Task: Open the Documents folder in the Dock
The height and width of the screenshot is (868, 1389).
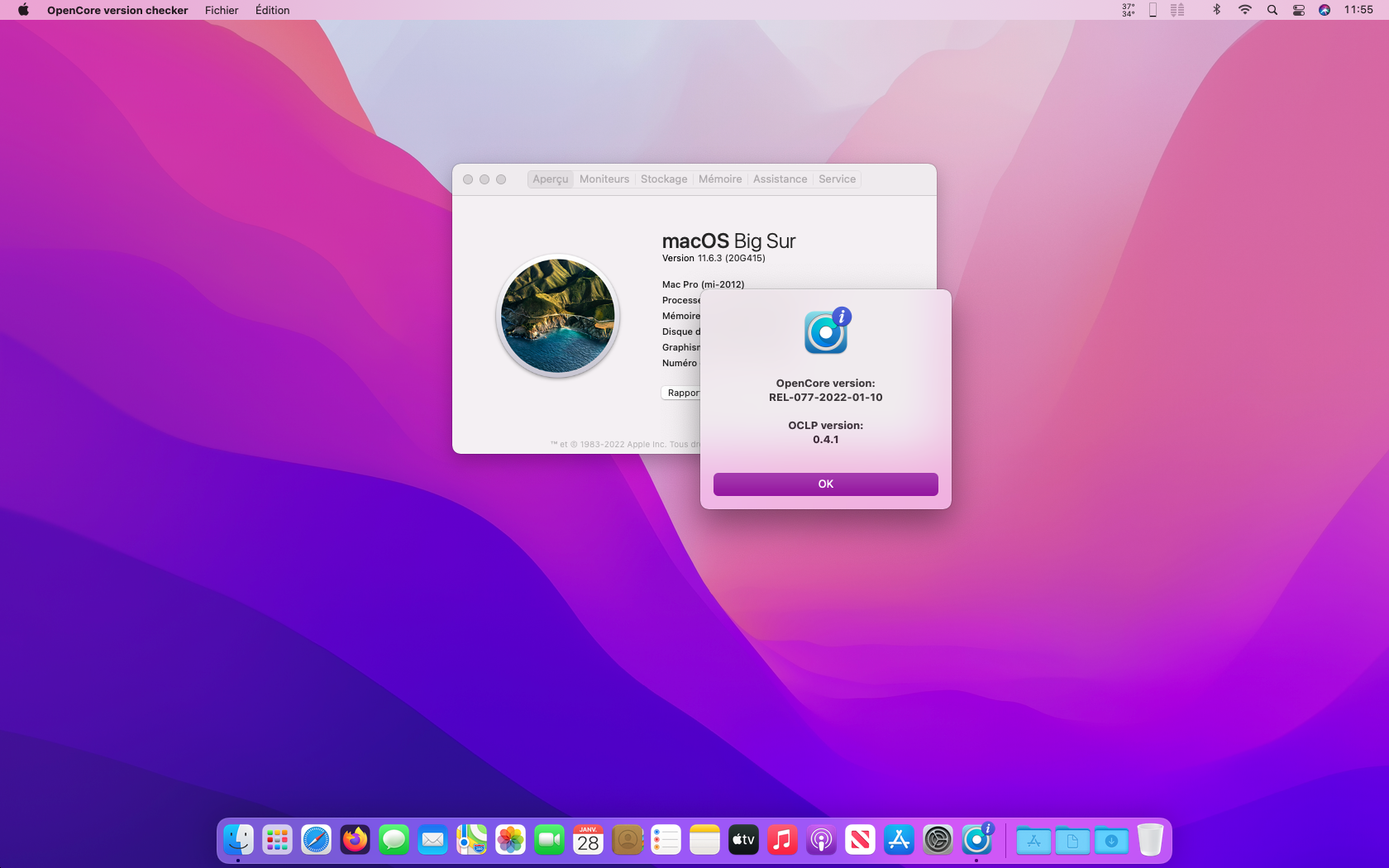Action: [1072, 841]
